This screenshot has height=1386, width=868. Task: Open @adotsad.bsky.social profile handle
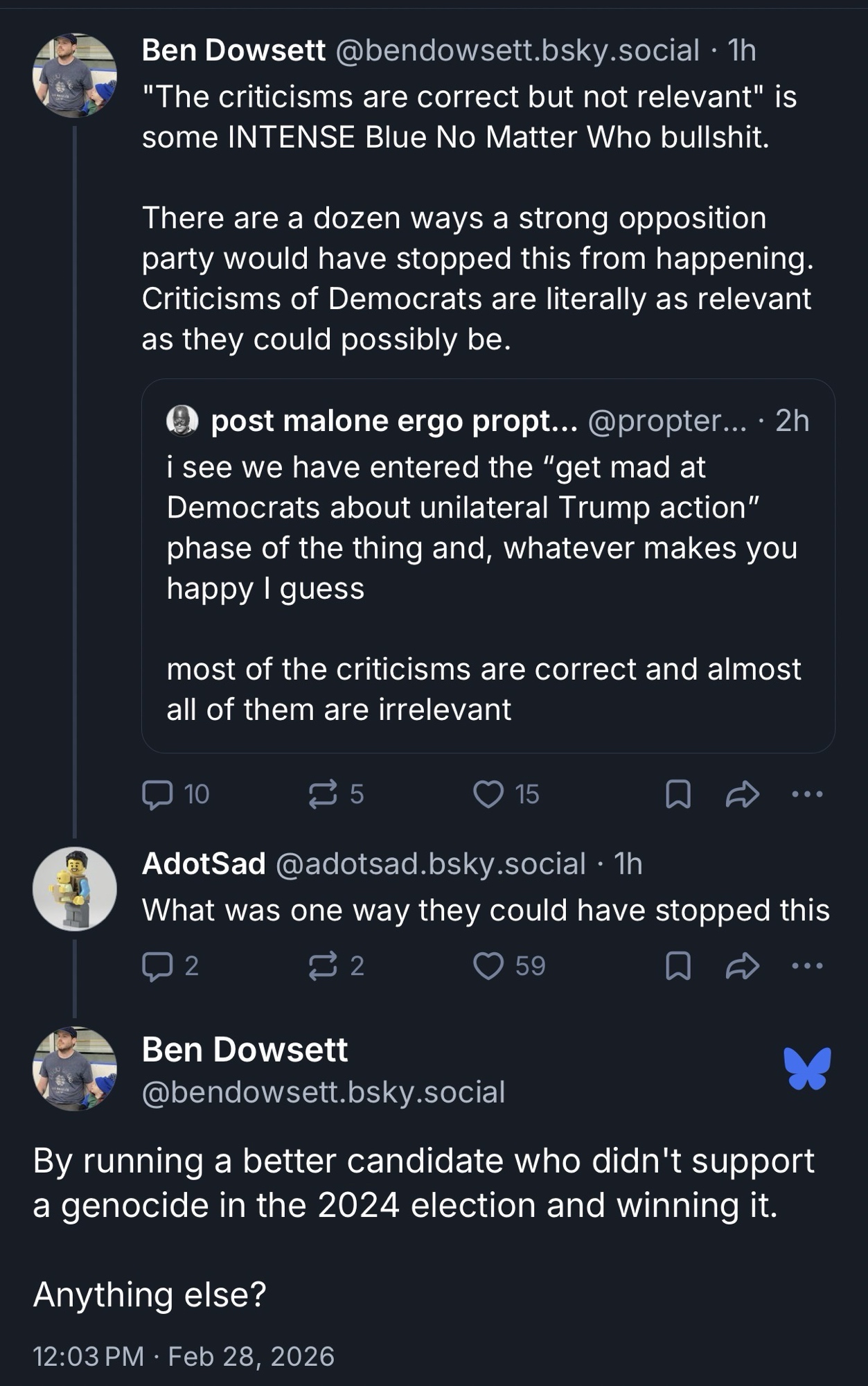pyautogui.click(x=430, y=864)
